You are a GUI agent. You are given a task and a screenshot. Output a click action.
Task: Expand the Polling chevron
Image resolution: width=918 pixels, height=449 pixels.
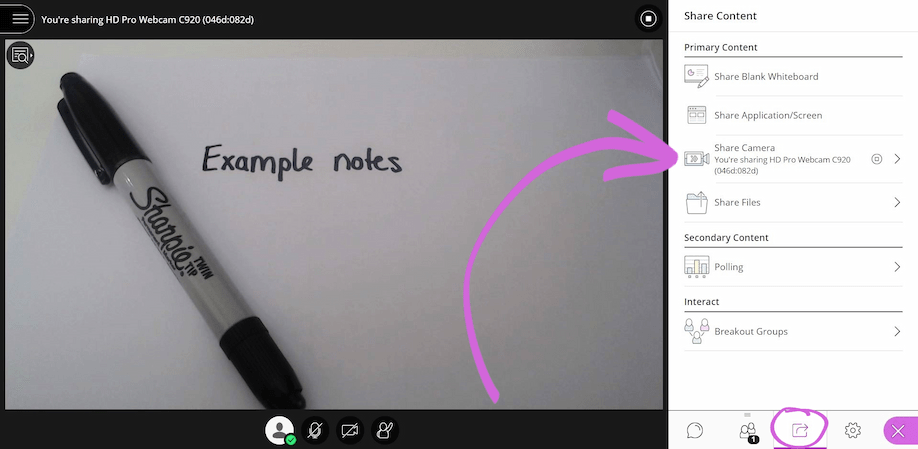pos(897,267)
